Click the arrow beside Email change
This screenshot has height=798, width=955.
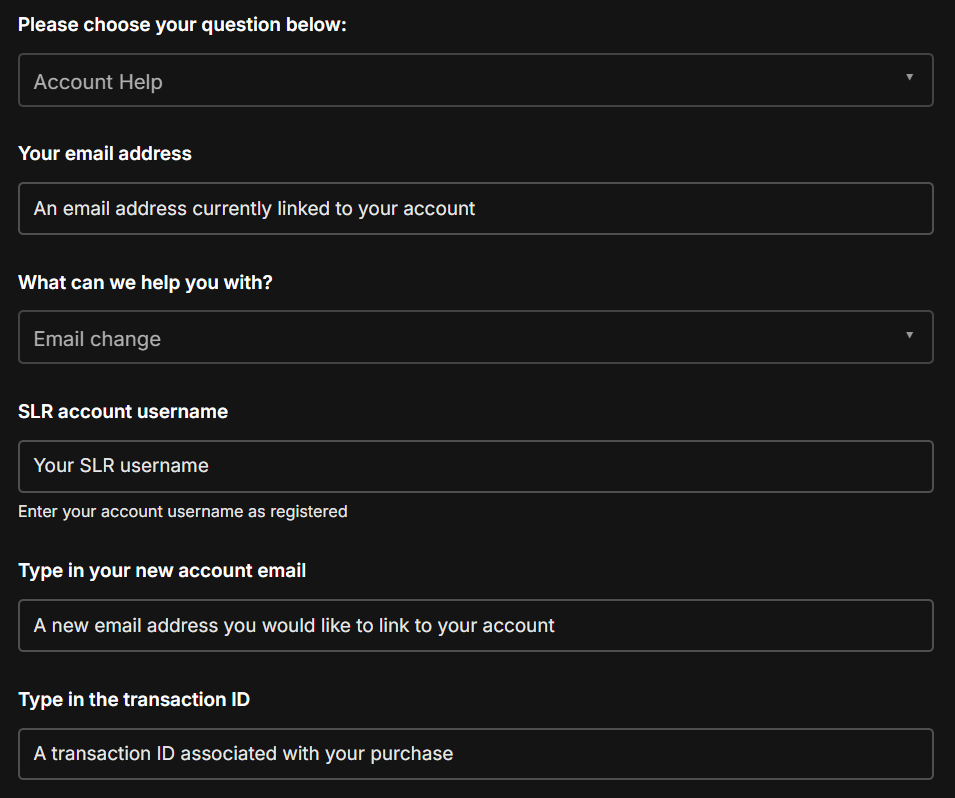[909, 335]
